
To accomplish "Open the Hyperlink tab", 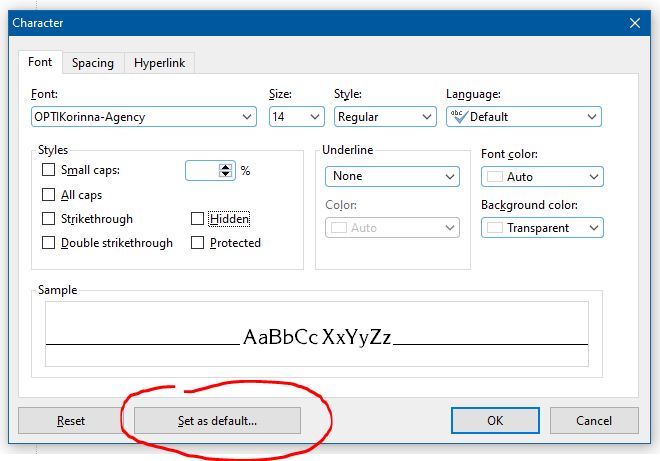I will tap(160, 63).
